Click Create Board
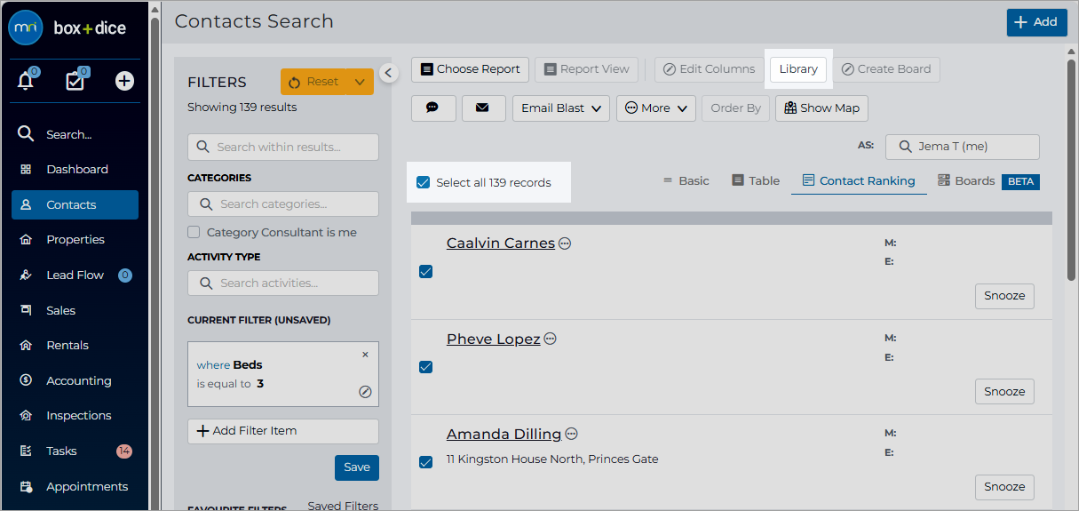The width and height of the screenshot is (1080, 511). 886,70
